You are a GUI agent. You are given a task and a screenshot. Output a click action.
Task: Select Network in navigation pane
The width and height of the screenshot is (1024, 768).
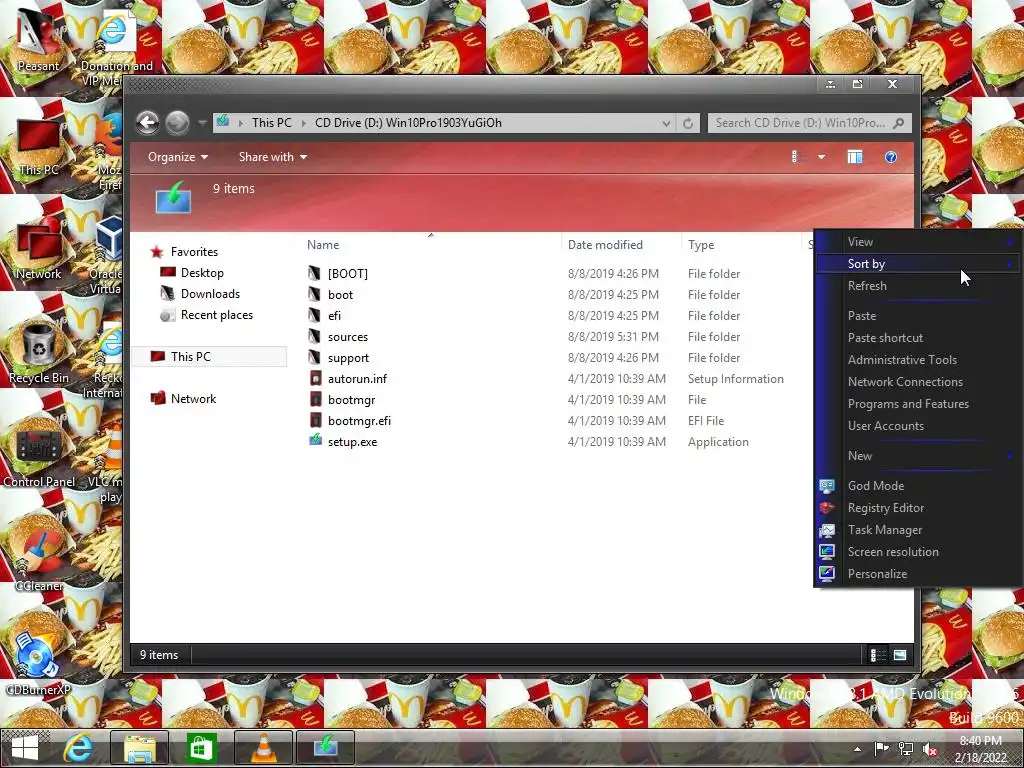point(193,398)
